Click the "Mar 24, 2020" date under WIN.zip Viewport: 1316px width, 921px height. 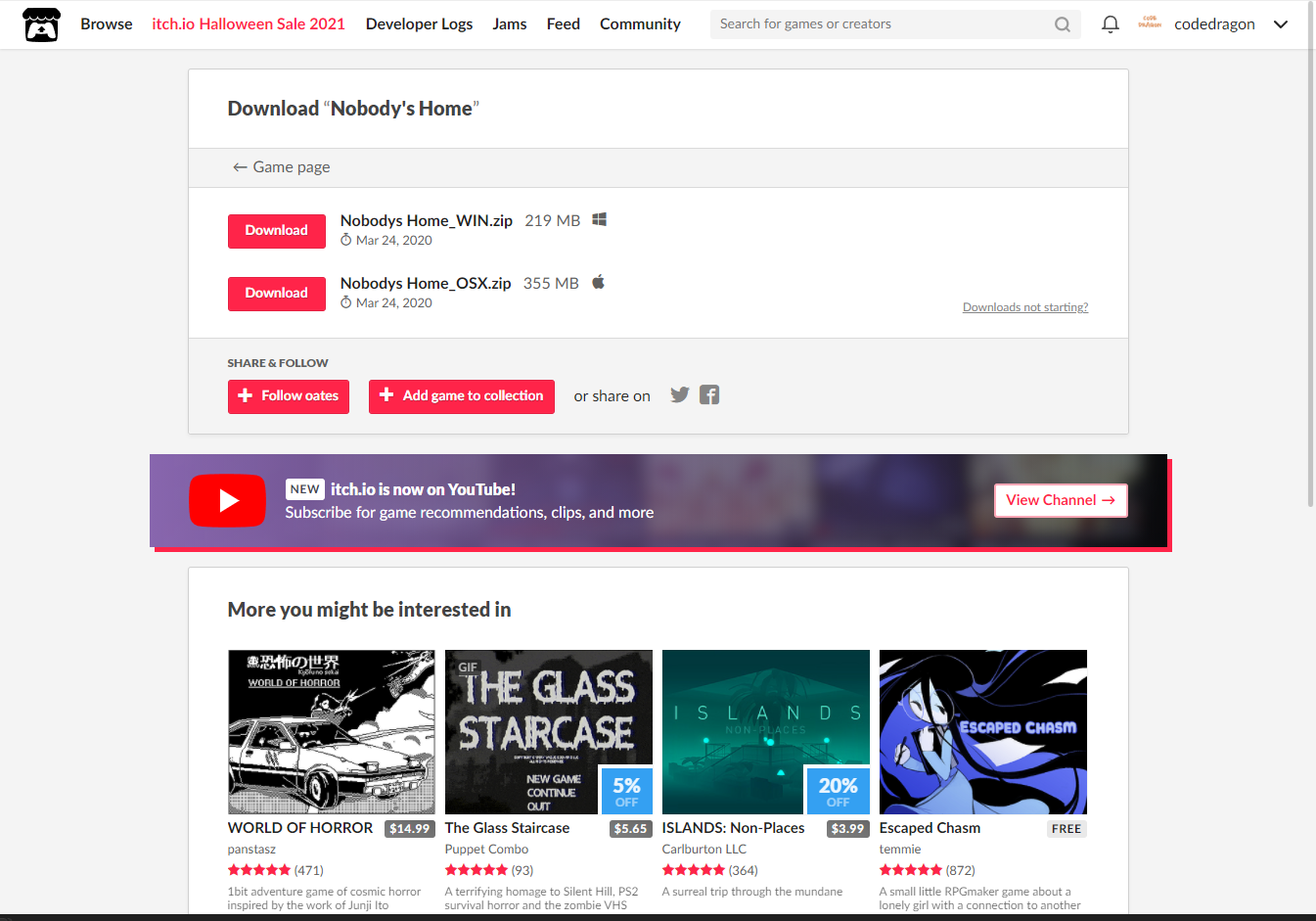click(393, 241)
